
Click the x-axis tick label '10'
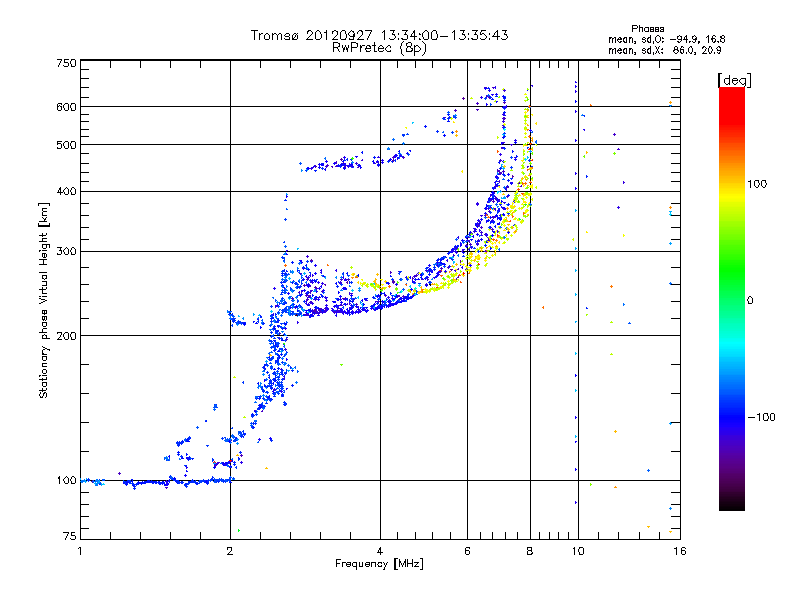578,551
